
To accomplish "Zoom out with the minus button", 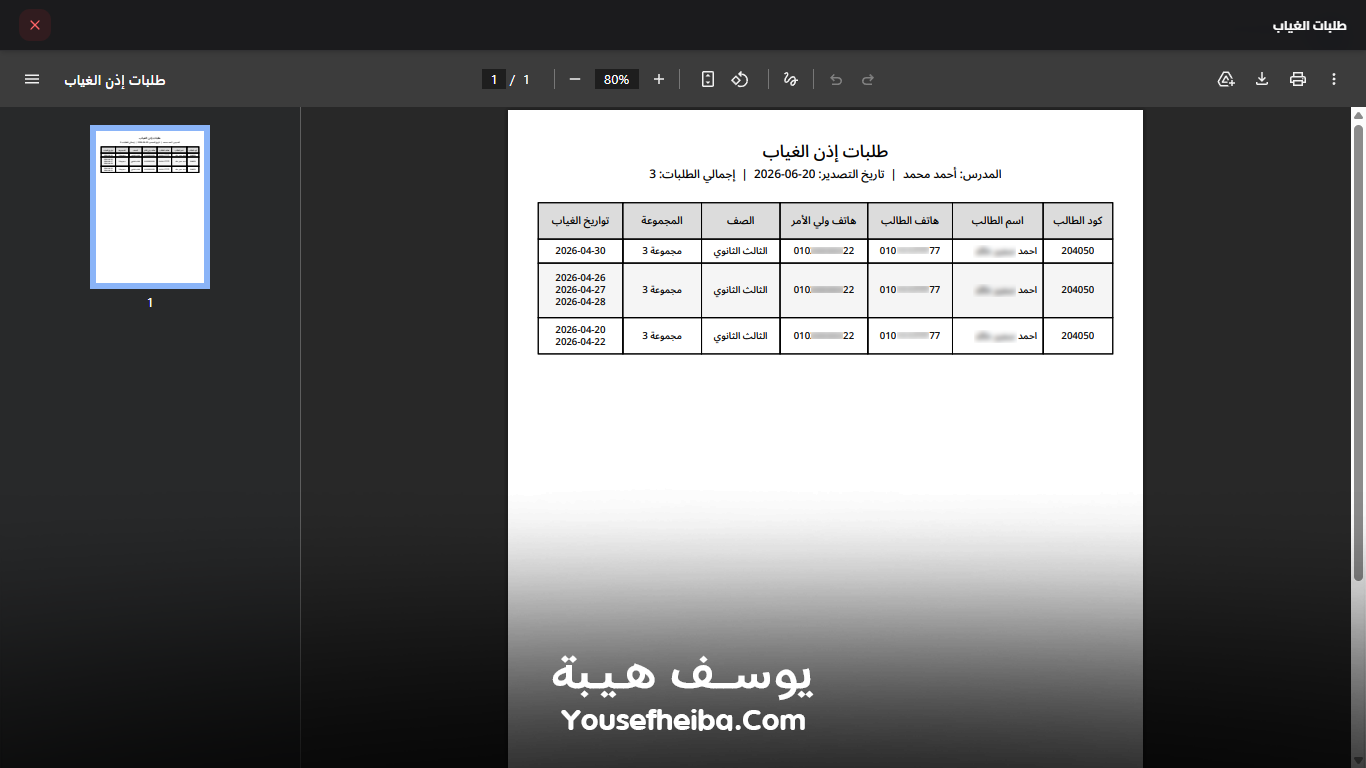I will click(575, 79).
